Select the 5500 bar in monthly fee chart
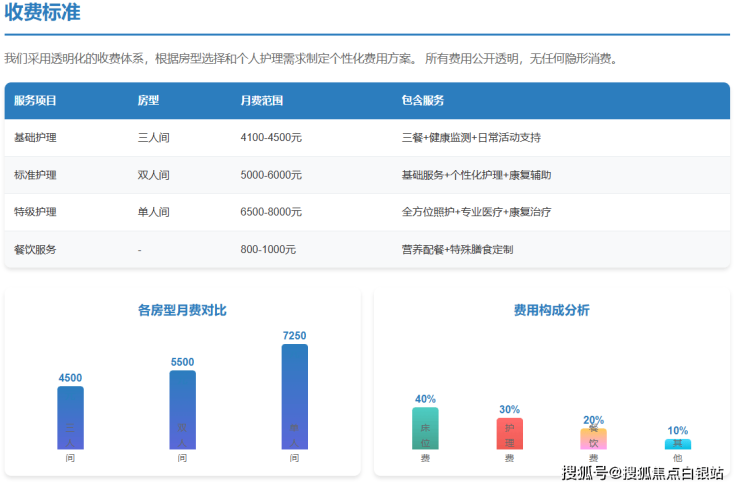Viewport: 740px width, 489px height. (x=182, y=410)
